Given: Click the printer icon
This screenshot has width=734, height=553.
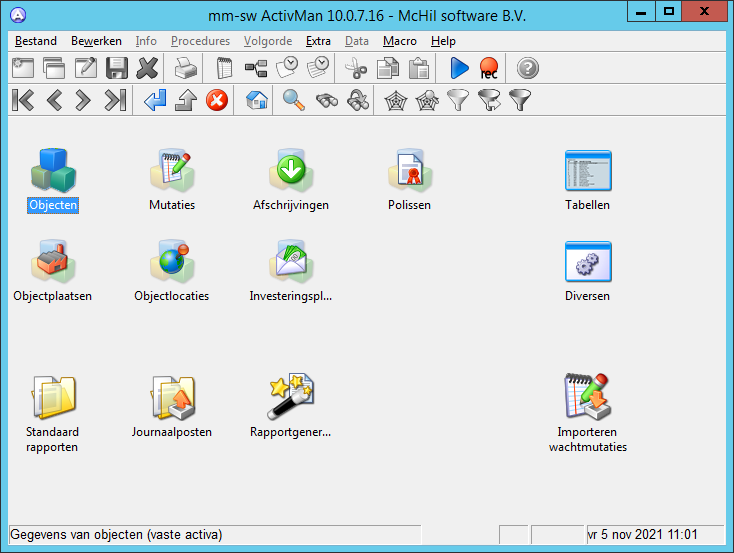Looking at the screenshot, I should [186, 68].
